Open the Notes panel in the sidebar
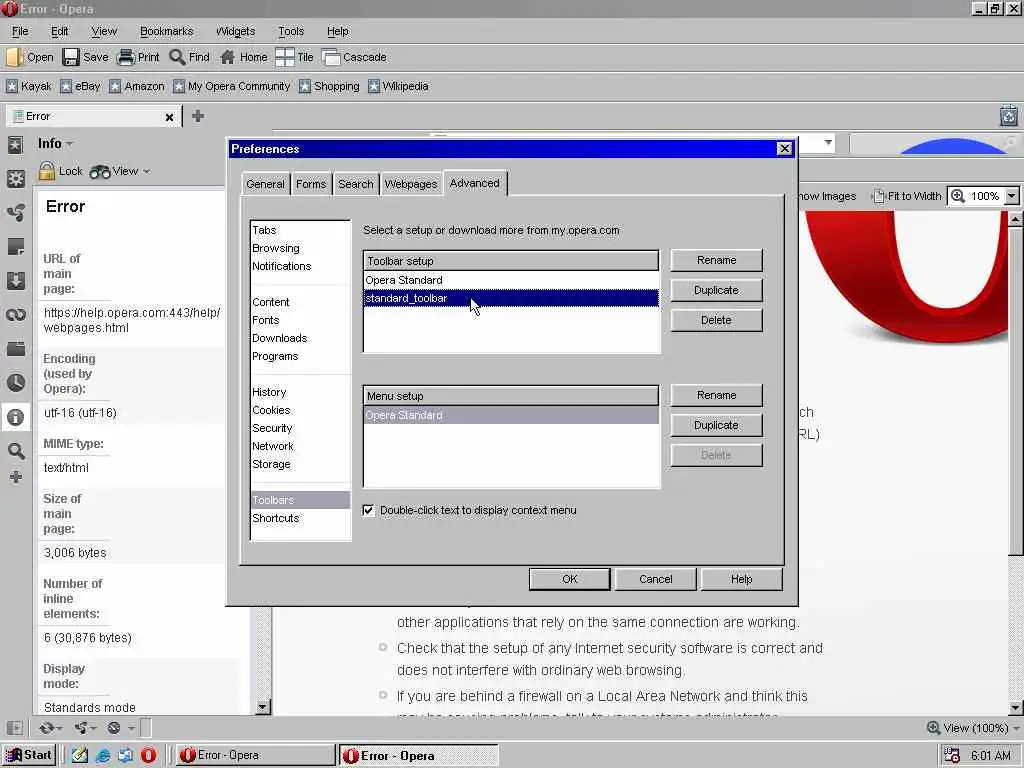This screenshot has height=768, width=1024. (x=16, y=246)
